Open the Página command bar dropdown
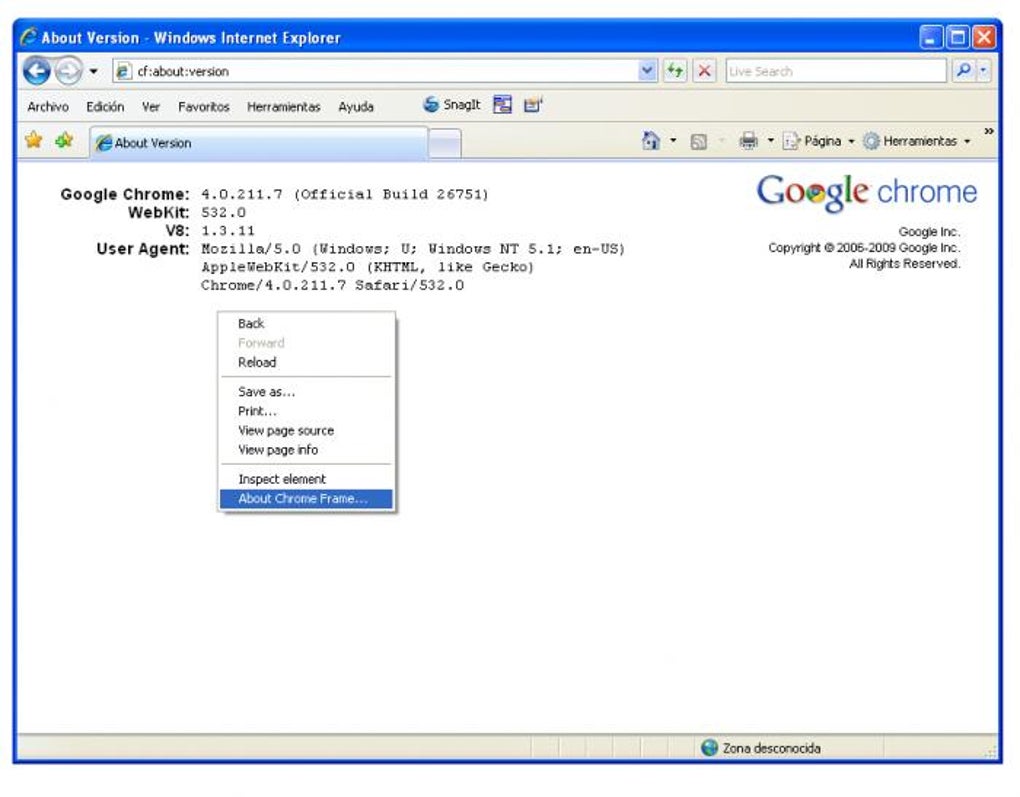 [818, 141]
